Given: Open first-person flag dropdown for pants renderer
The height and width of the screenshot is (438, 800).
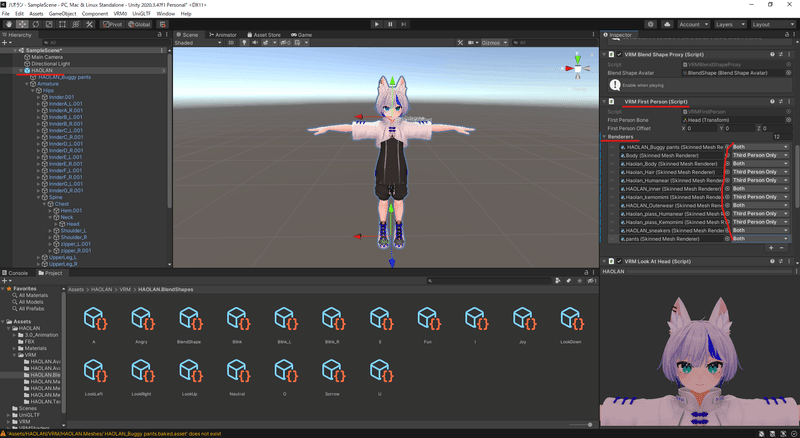Looking at the screenshot, I should (760, 238).
